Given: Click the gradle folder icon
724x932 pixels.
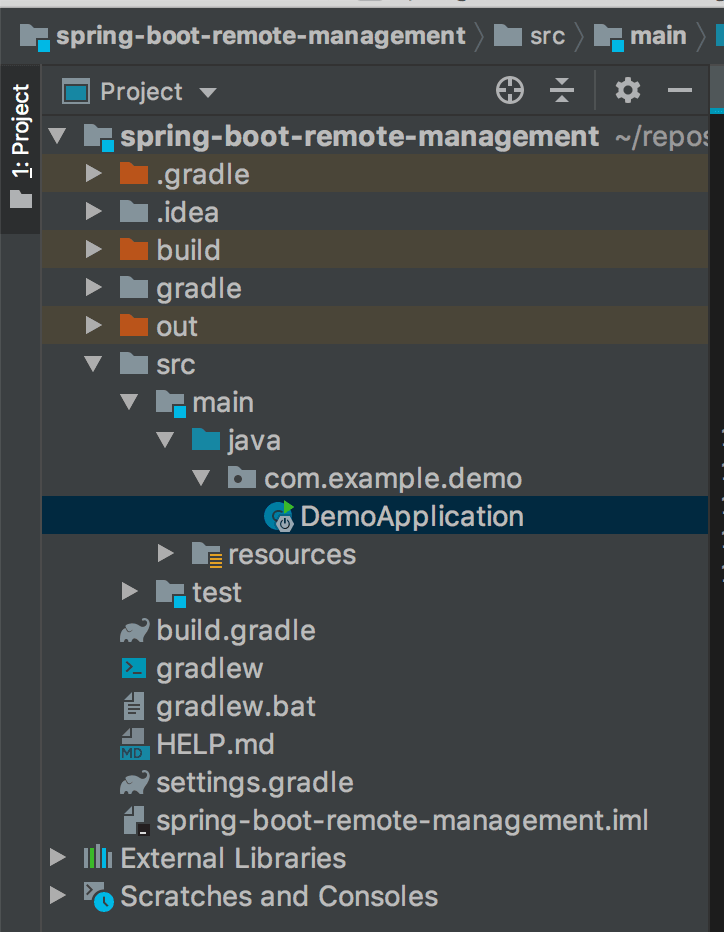Looking at the screenshot, I should point(134,288).
